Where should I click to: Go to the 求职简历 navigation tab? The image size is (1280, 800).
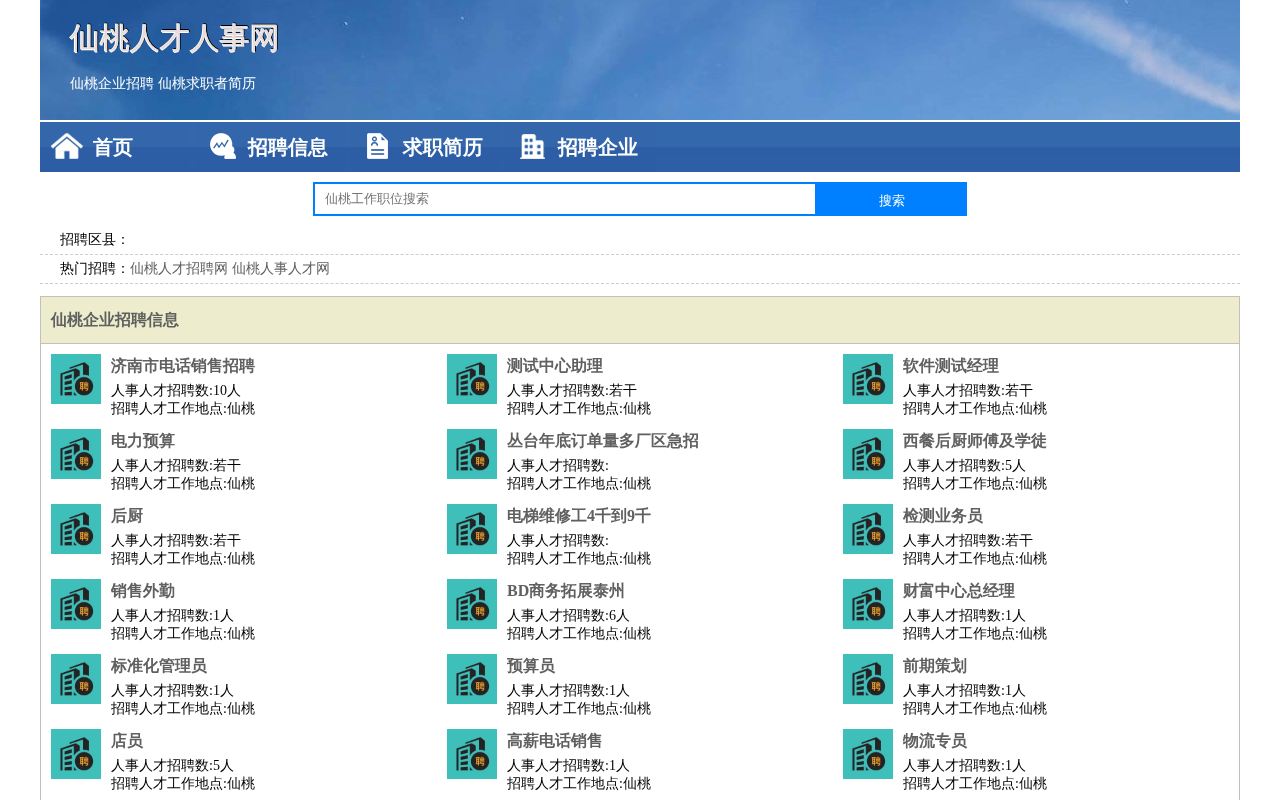coord(442,148)
